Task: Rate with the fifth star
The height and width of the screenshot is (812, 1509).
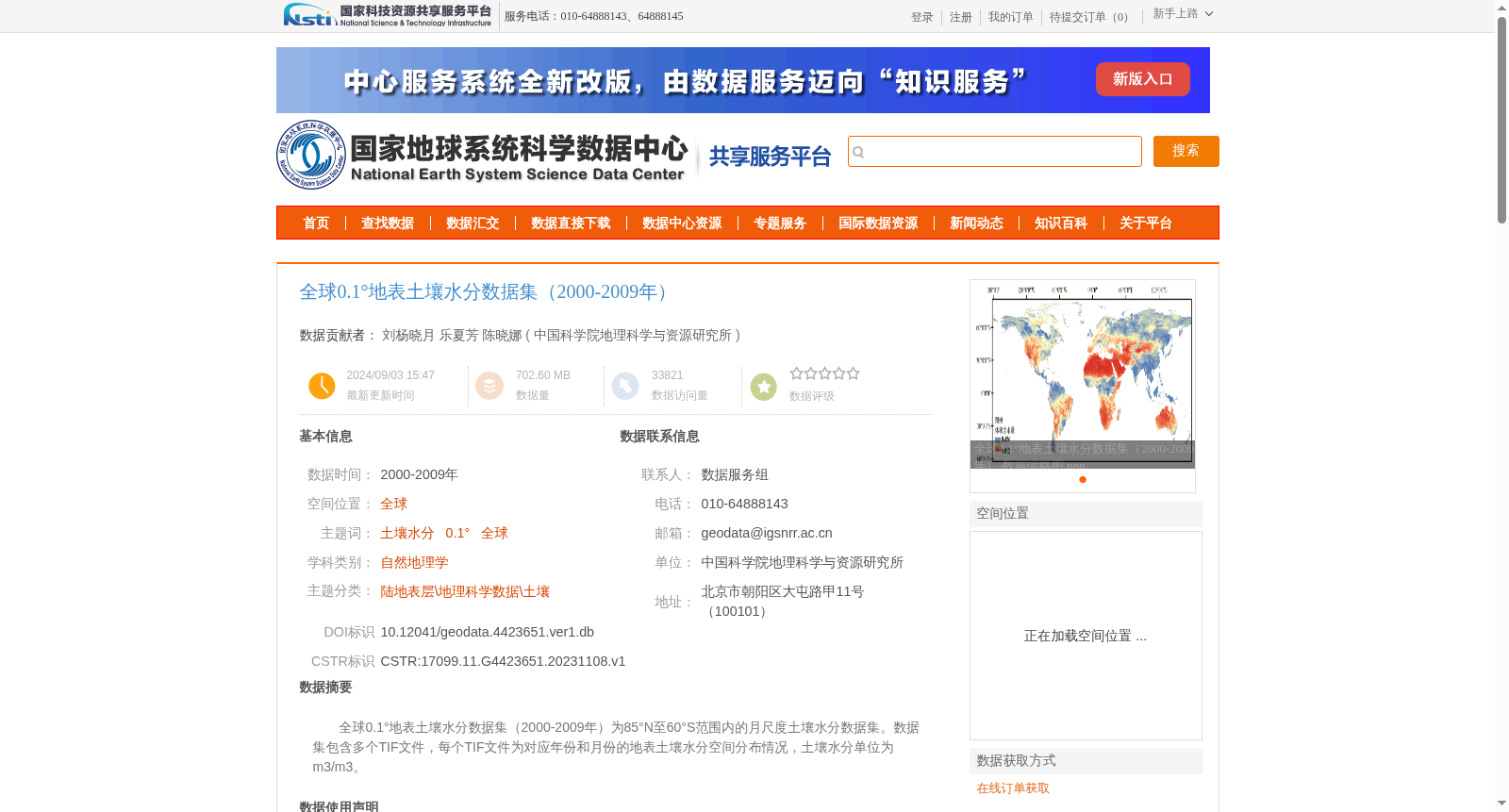Action: 854,373
